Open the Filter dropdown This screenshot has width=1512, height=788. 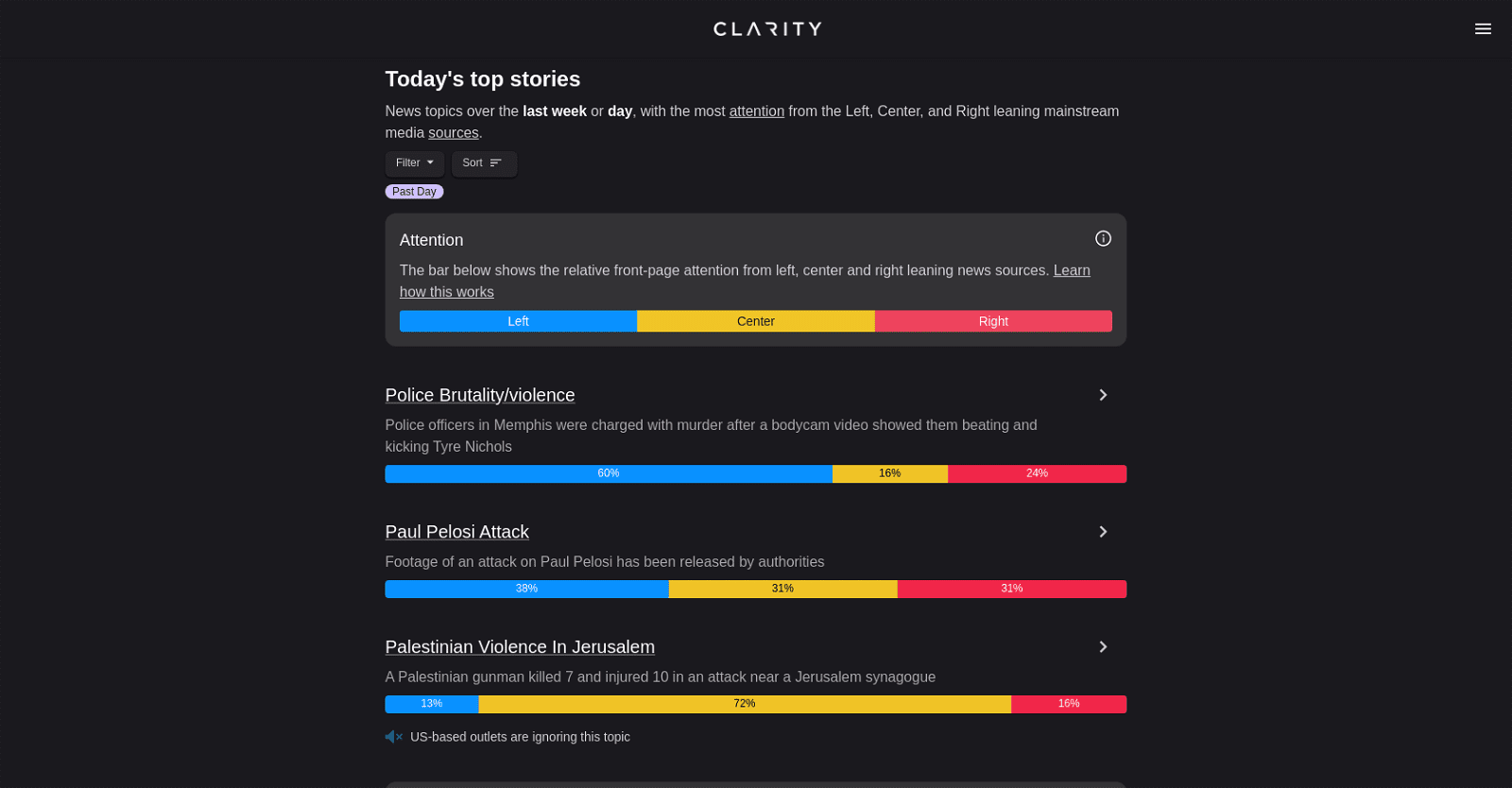pyautogui.click(x=414, y=163)
